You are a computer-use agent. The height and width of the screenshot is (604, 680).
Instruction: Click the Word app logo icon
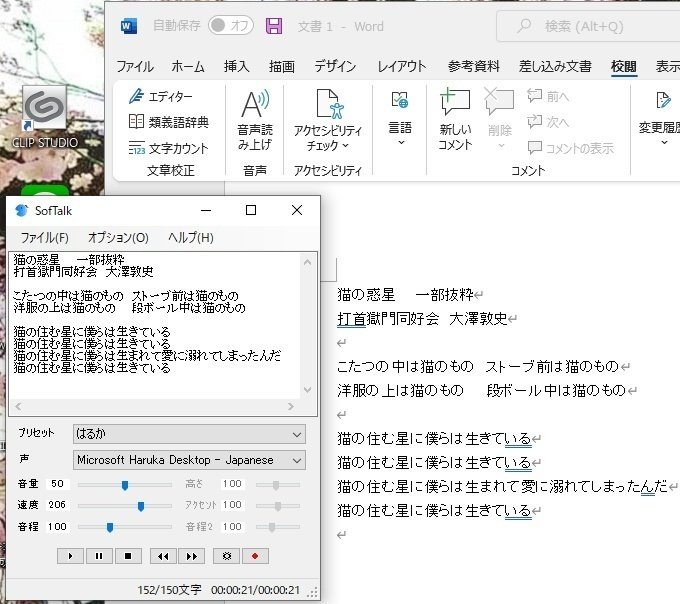pyautogui.click(x=129, y=26)
